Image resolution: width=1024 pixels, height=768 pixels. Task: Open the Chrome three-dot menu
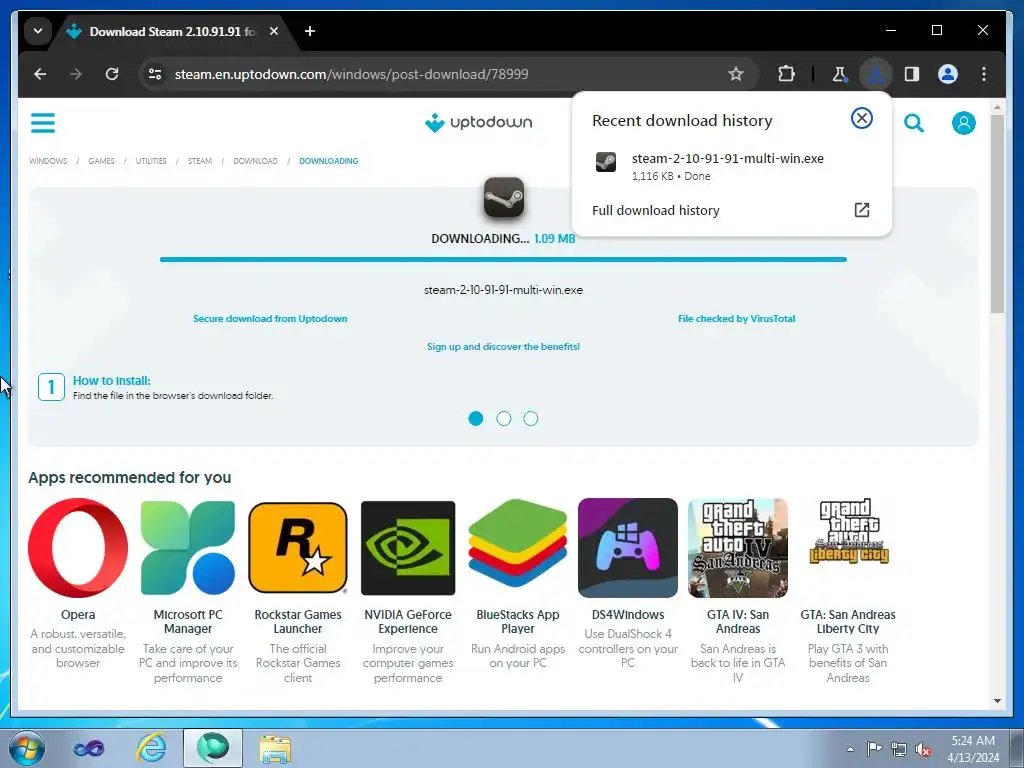click(984, 74)
